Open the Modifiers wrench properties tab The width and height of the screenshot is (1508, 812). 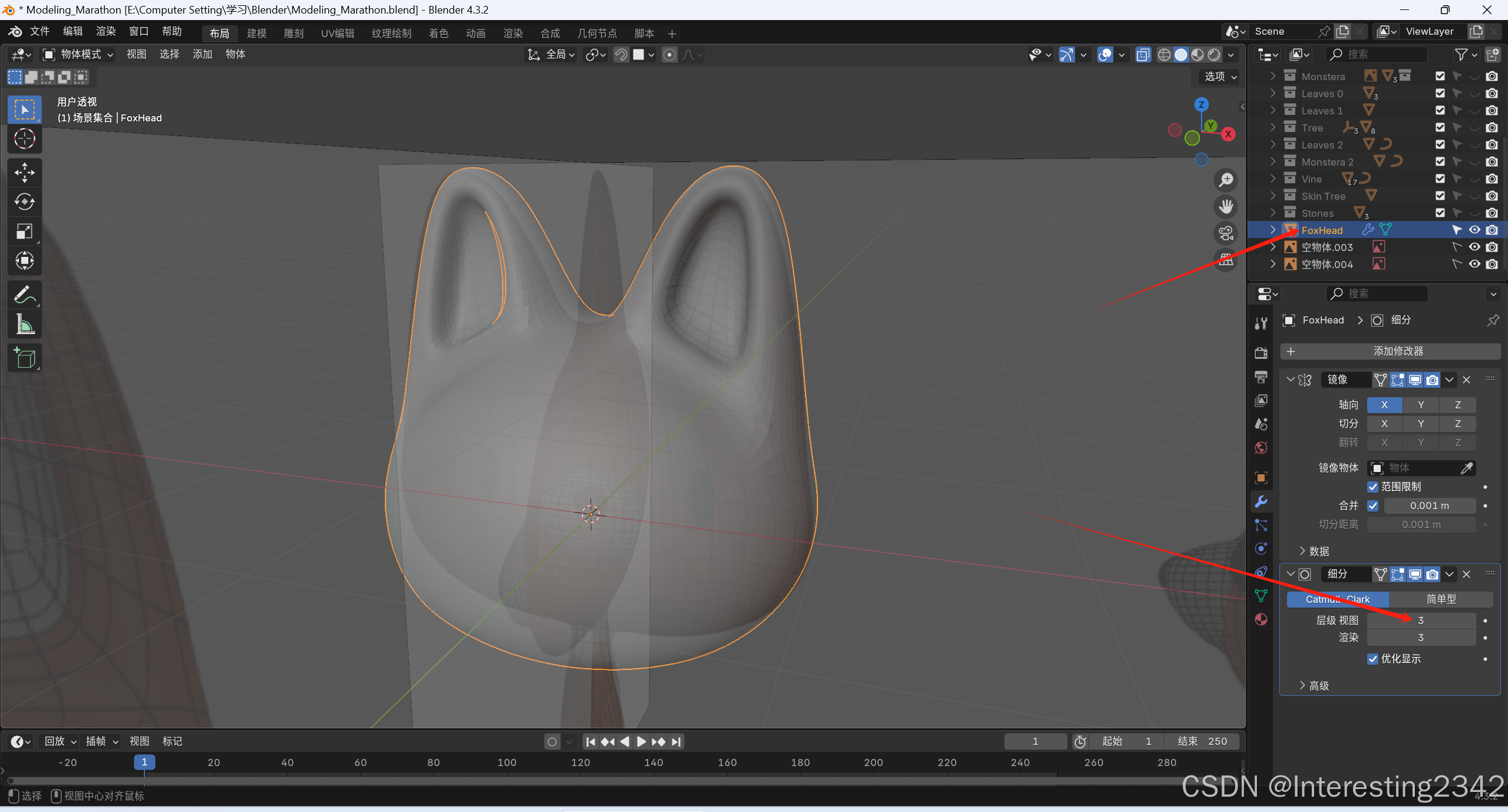[x=1261, y=501]
